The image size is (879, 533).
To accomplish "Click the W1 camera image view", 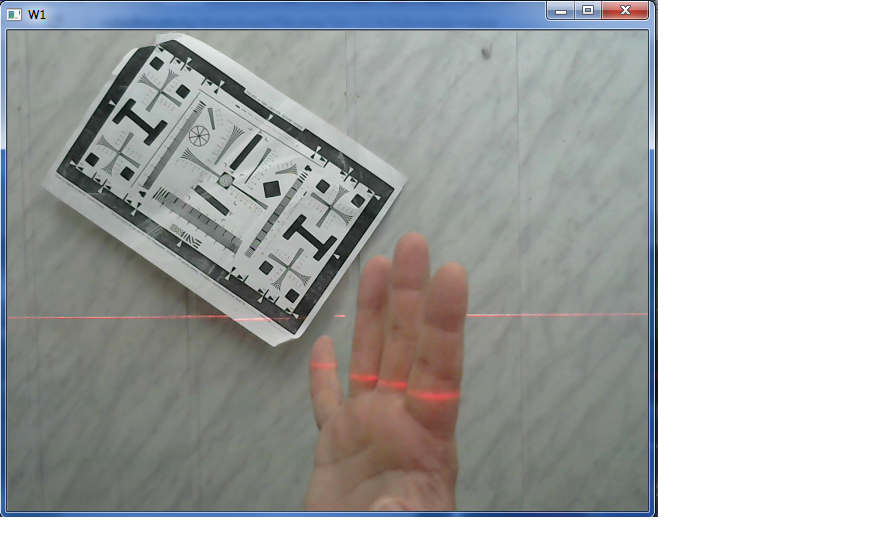I will pos(327,270).
